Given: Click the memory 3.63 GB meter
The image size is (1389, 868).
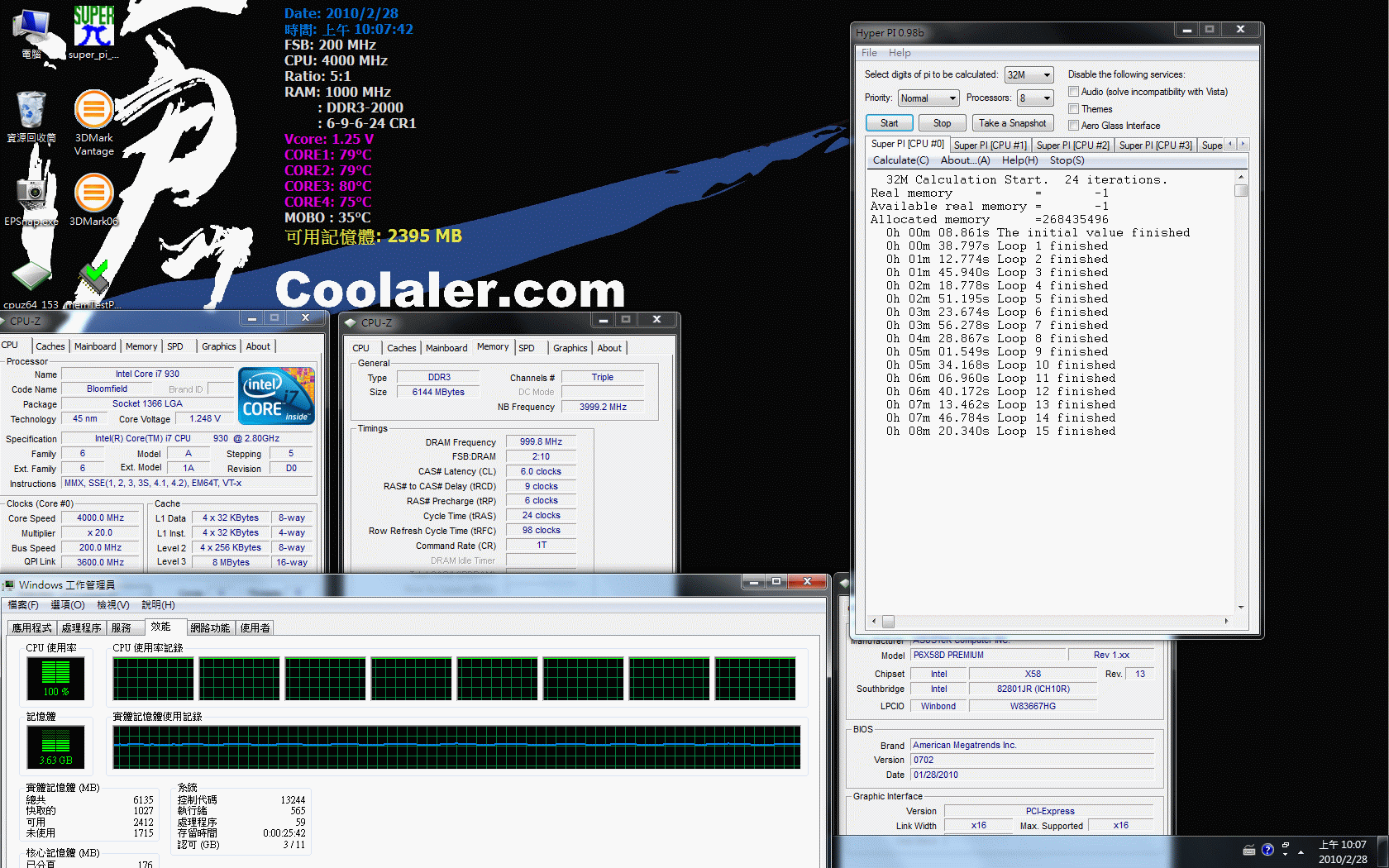Looking at the screenshot, I should pyautogui.click(x=55, y=747).
